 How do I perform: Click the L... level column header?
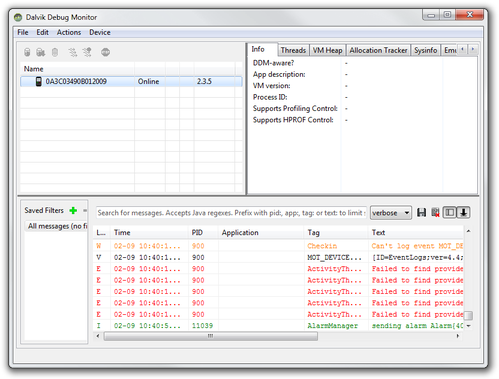point(101,233)
